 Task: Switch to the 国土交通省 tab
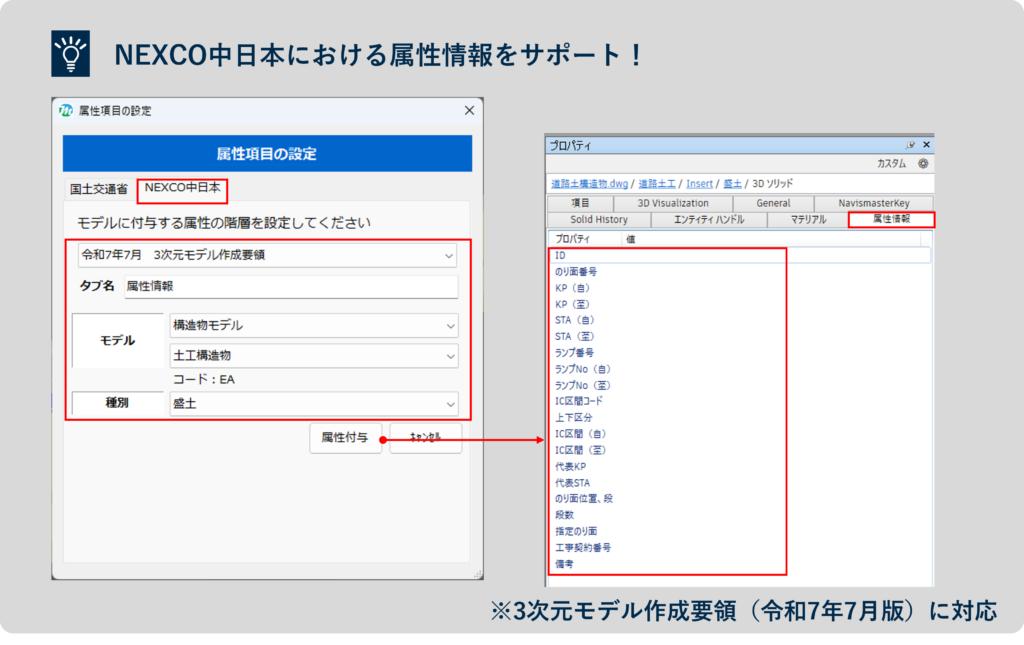click(98, 188)
